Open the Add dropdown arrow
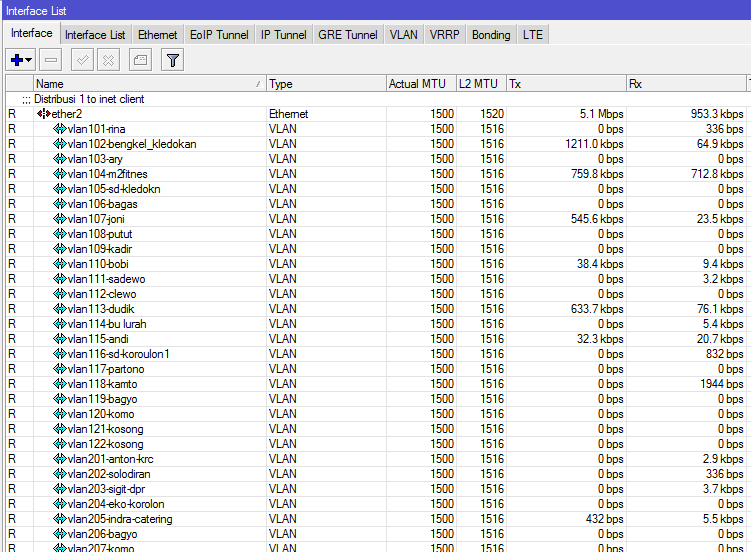The height and width of the screenshot is (552, 751). coord(29,60)
